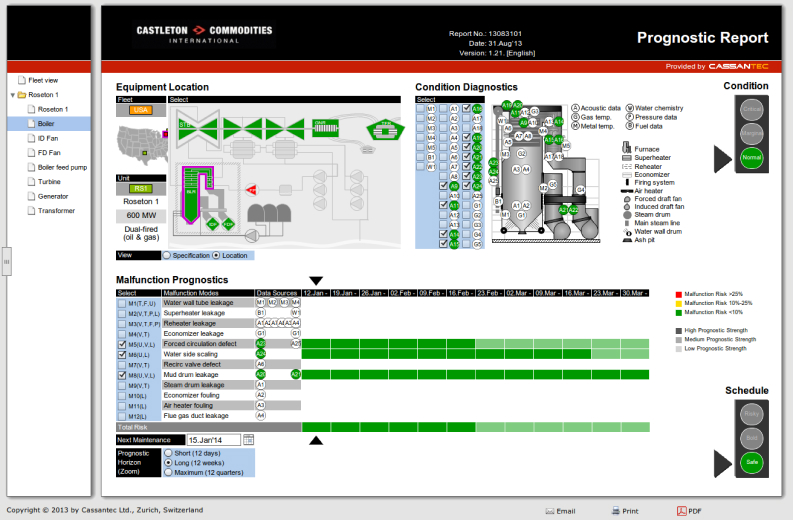
Task: Open the calendar picker beside Next Maintenance
Action: pyautogui.click(x=248, y=440)
